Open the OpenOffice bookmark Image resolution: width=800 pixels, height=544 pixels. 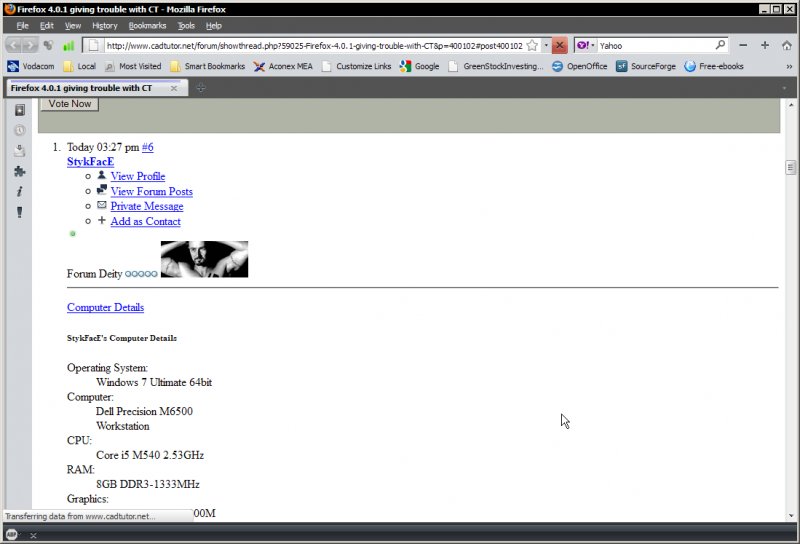click(580, 66)
